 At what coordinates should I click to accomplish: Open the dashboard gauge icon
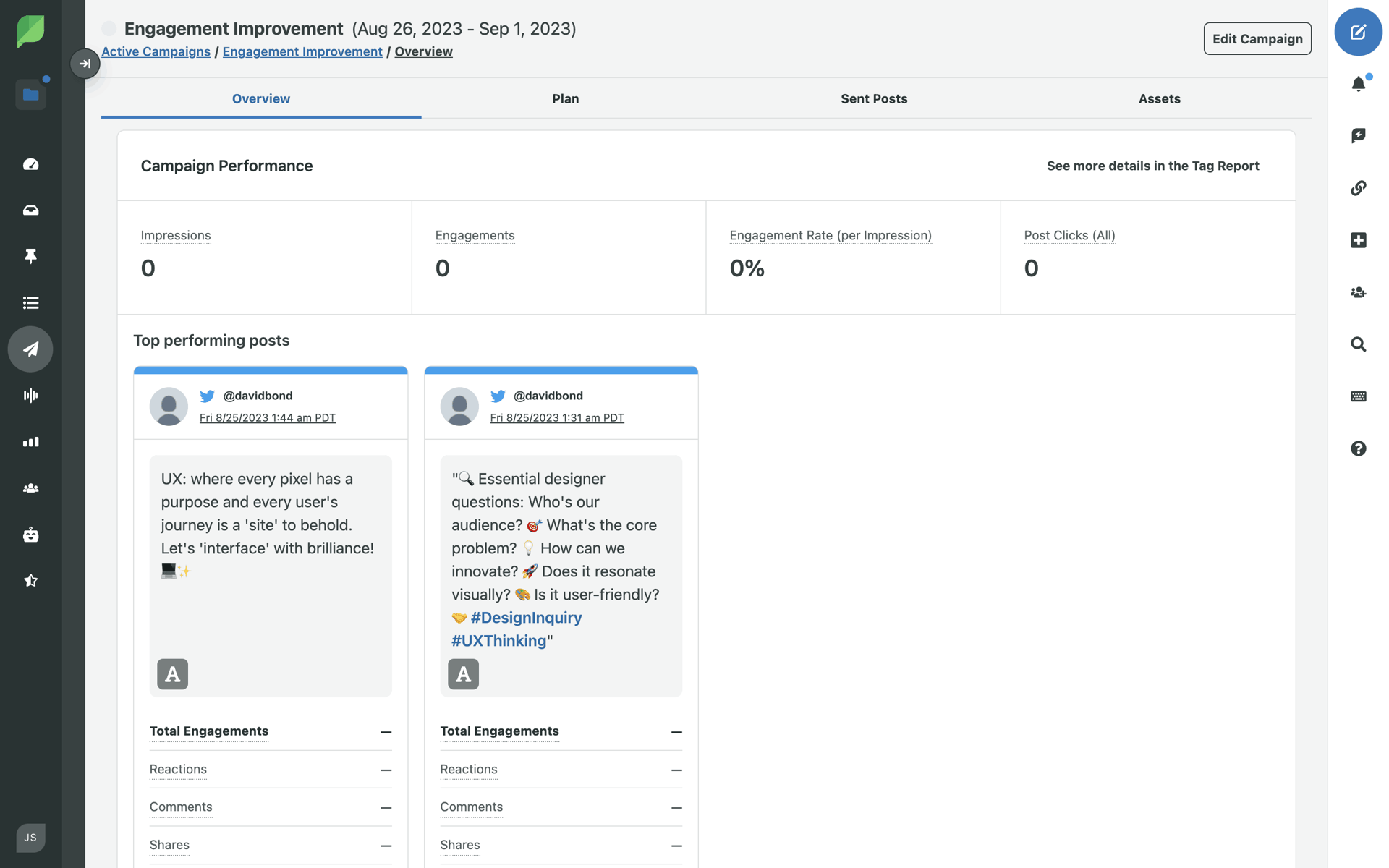30,164
